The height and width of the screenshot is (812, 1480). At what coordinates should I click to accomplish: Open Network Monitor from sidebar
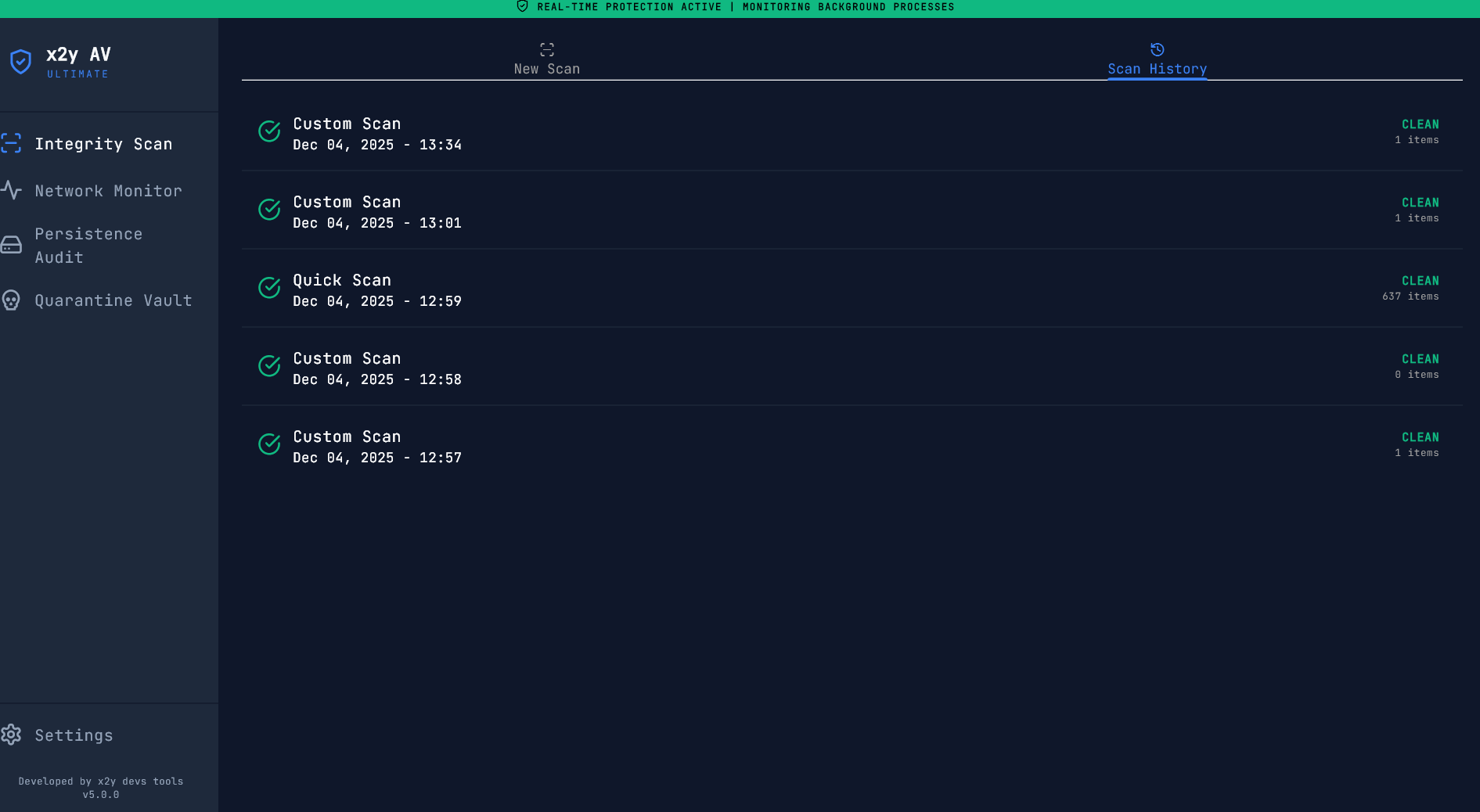(108, 191)
